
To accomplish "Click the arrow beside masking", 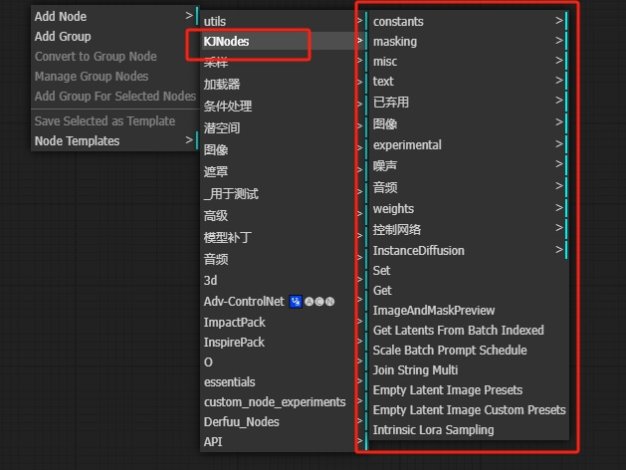I will [559, 40].
